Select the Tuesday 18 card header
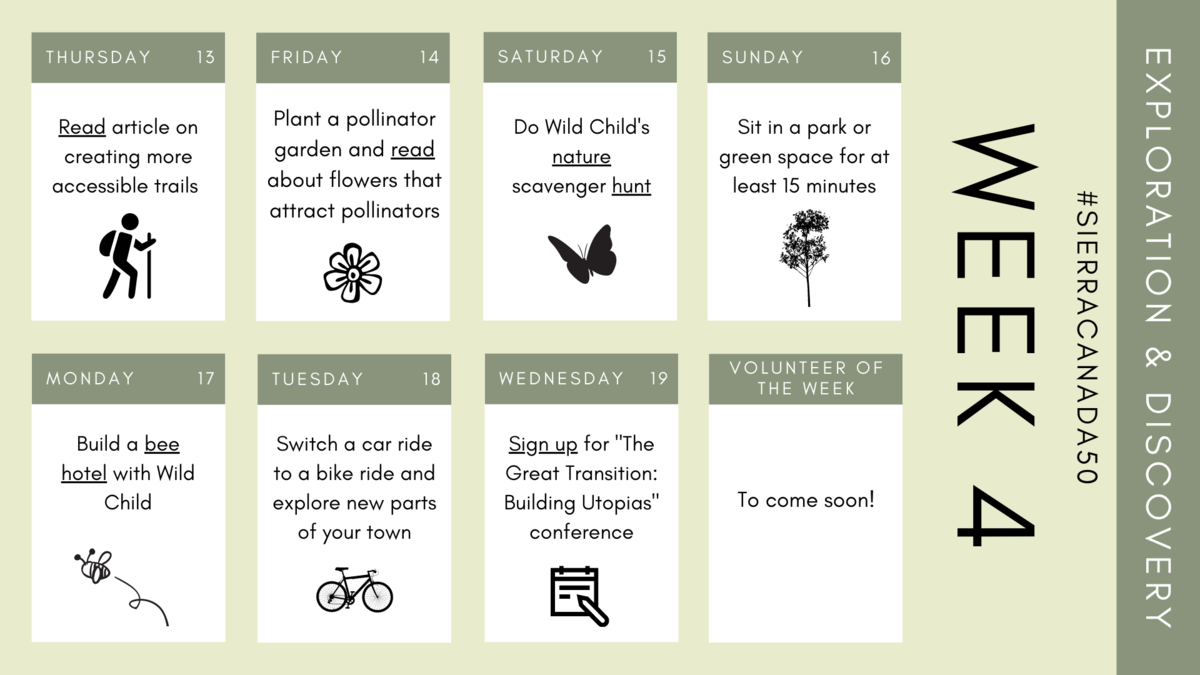Viewport: 1200px width, 675px height. 354,379
